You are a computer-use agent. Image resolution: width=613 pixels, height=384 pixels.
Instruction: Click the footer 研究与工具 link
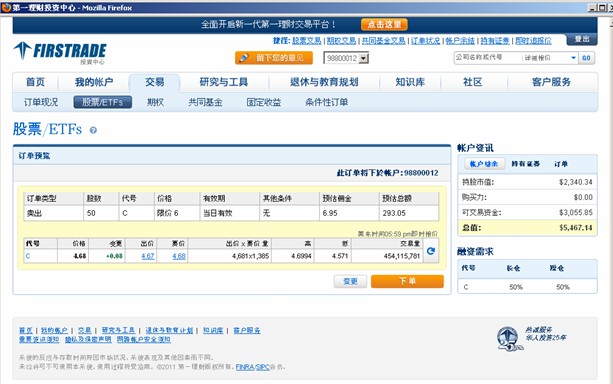(118, 330)
